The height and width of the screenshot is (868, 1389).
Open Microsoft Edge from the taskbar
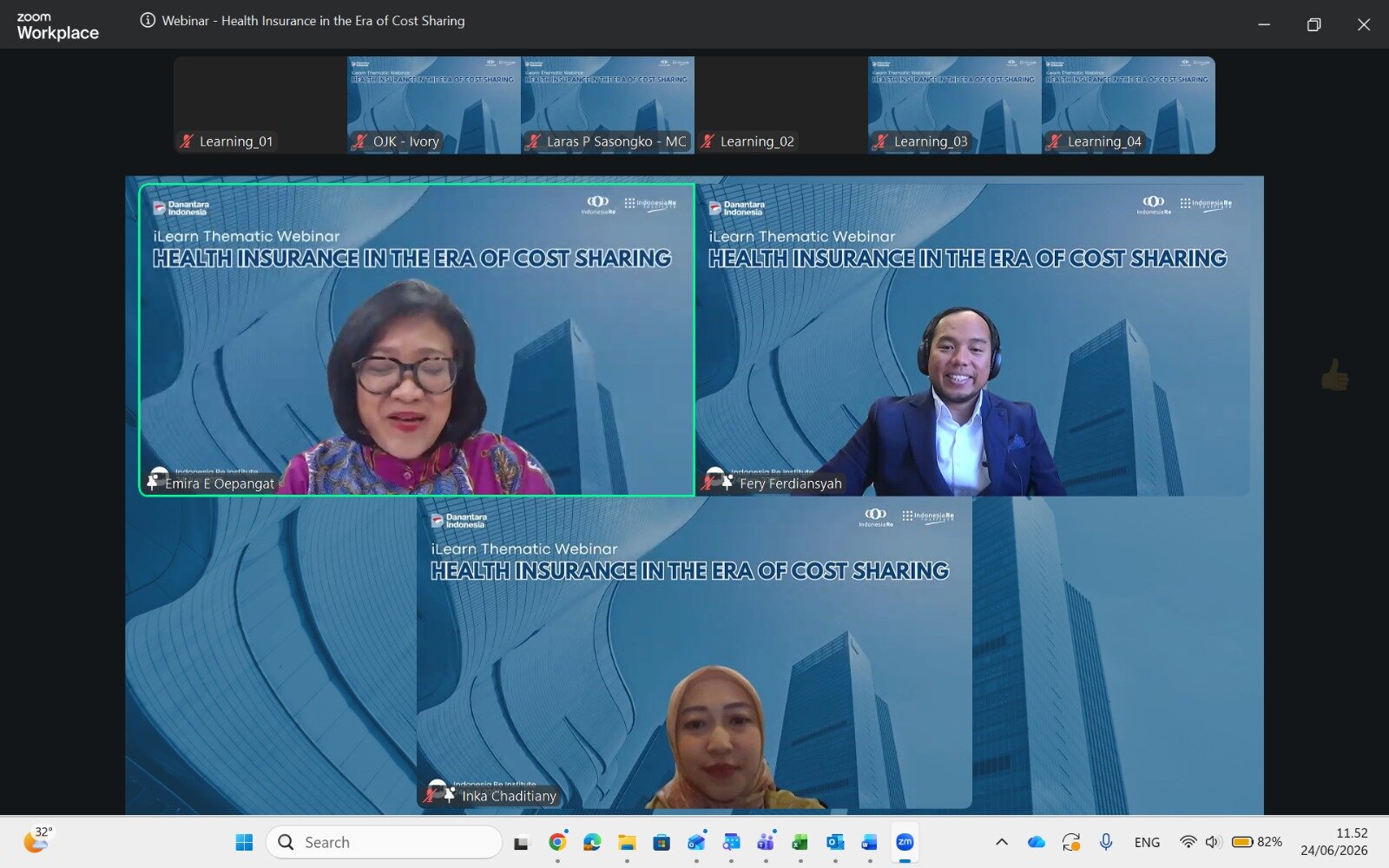592,842
